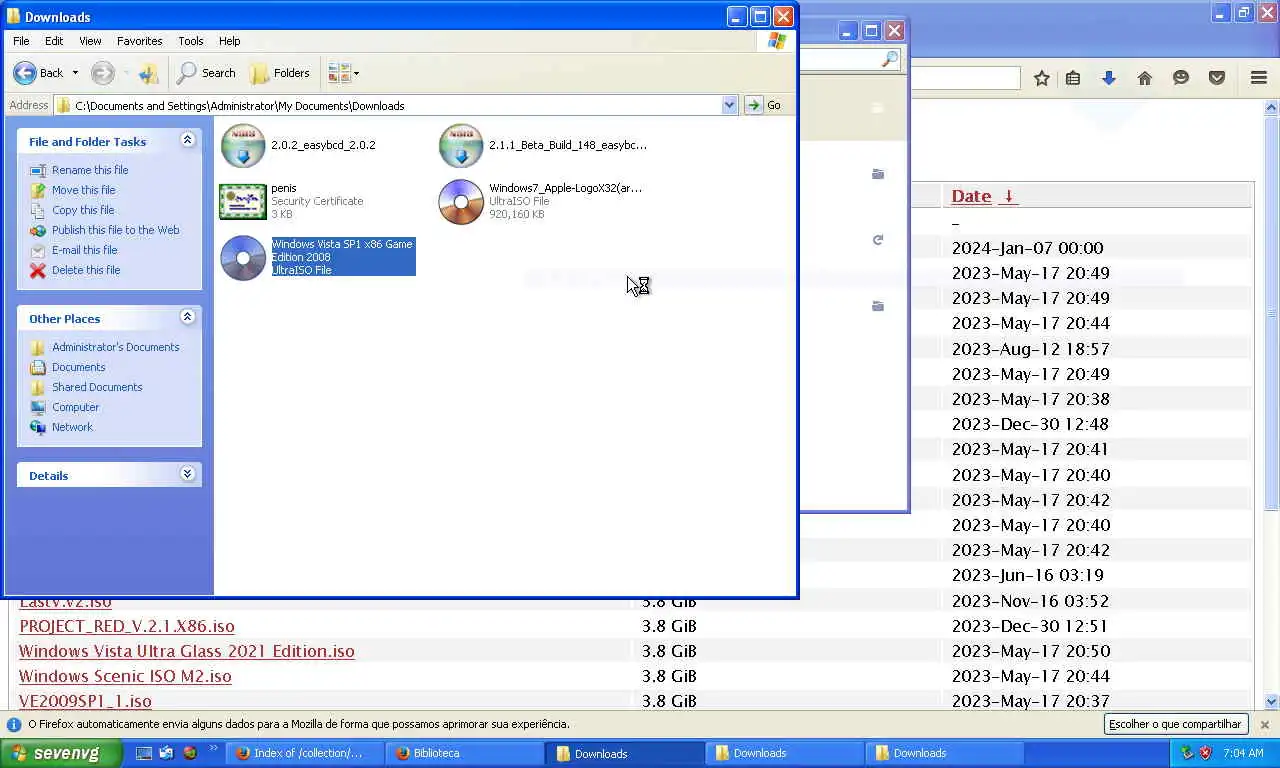
Task: Show Firefox bookmarks list icon
Action: [x=1073, y=78]
